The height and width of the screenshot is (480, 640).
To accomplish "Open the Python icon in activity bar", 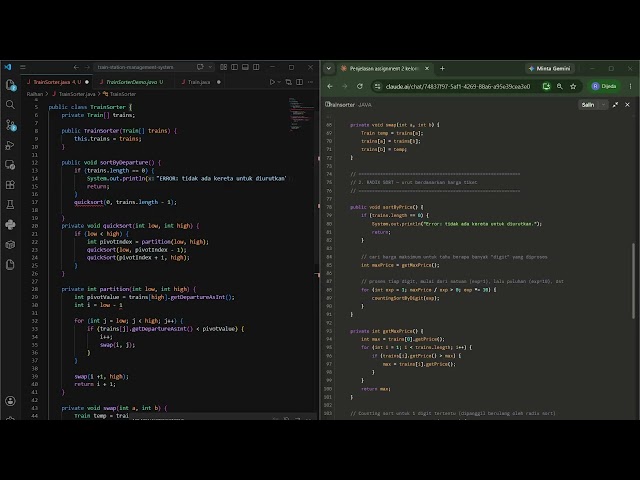I will coord(11,224).
